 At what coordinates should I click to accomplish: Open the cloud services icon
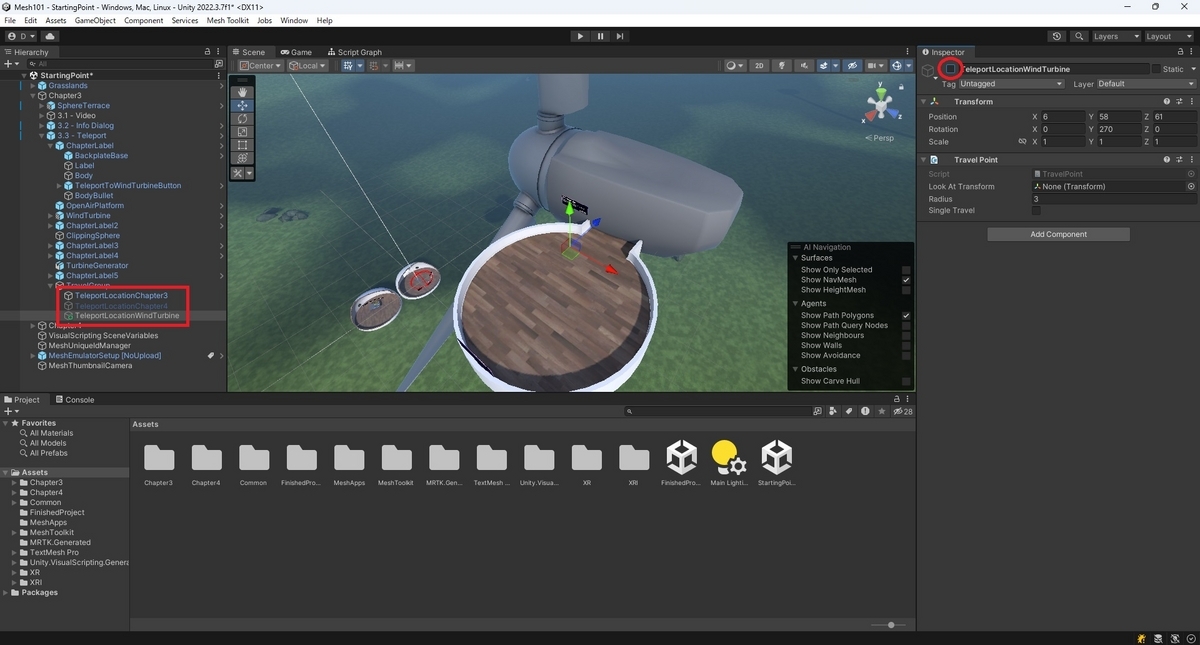coord(49,36)
